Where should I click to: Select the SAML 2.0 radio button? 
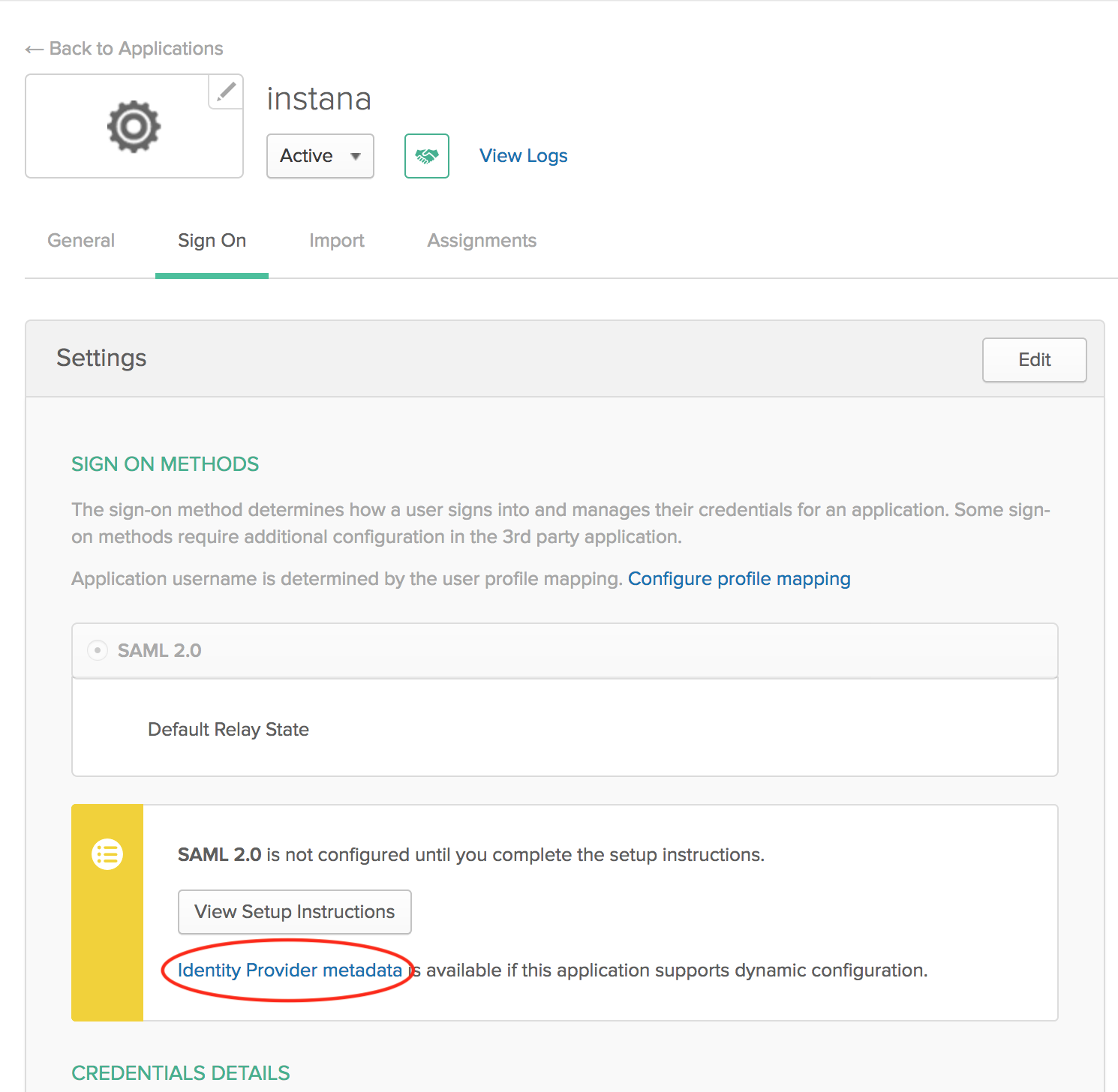point(98,650)
